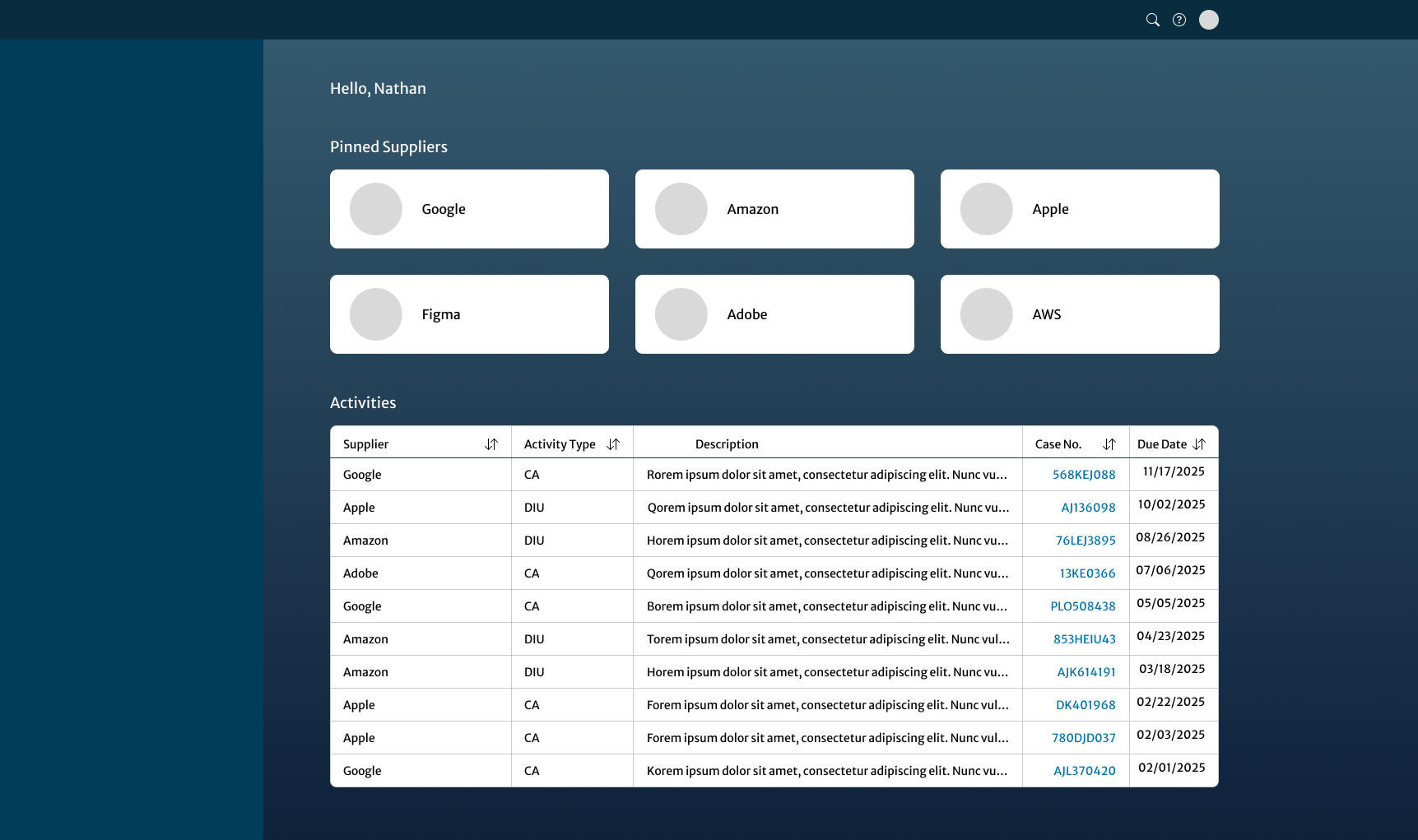The width and height of the screenshot is (1418, 840).
Task: Click the Amazon supplier logo placeholder
Action: click(x=681, y=209)
